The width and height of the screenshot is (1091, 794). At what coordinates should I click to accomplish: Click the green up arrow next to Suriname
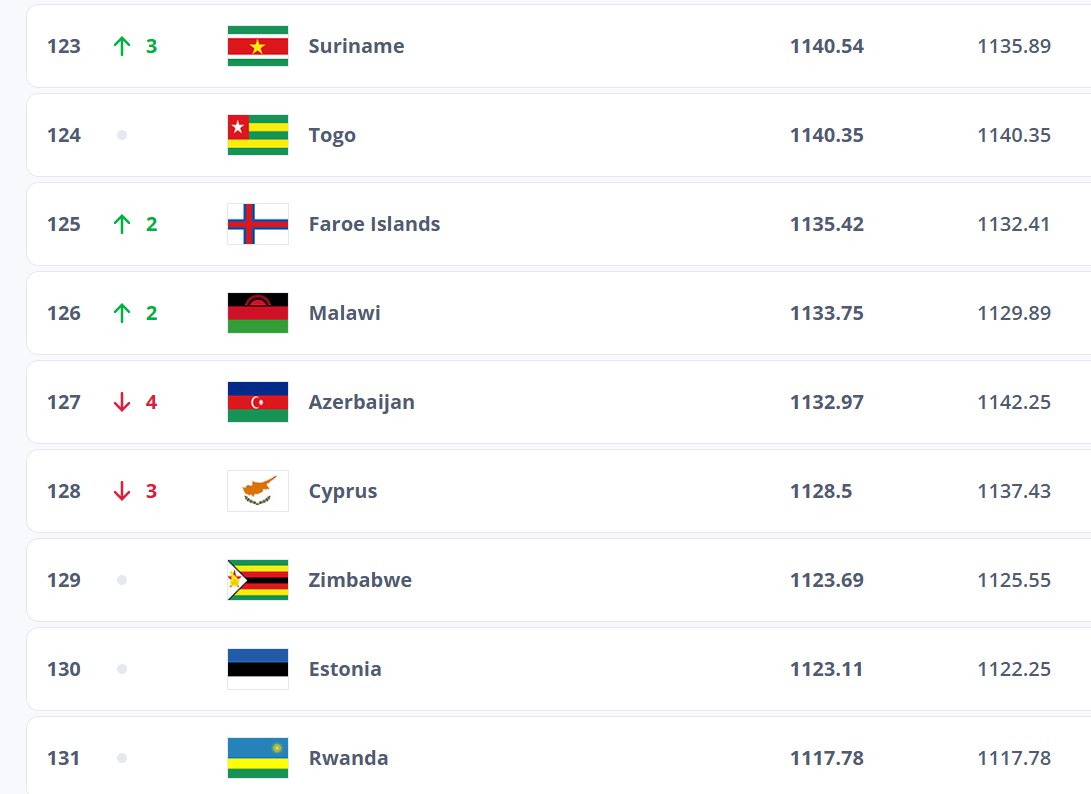tap(121, 46)
